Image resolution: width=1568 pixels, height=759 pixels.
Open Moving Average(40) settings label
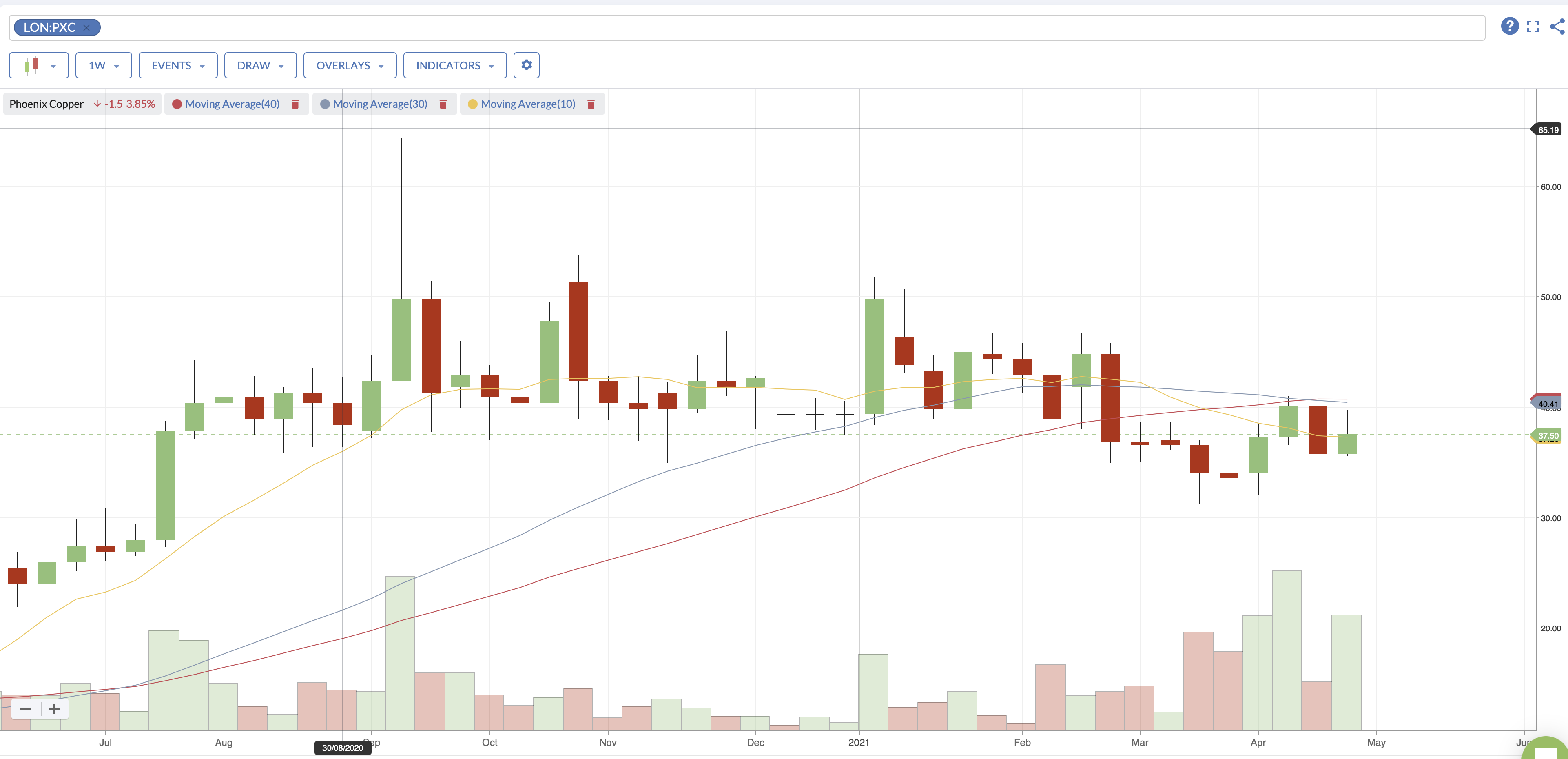[x=233, y=104]
